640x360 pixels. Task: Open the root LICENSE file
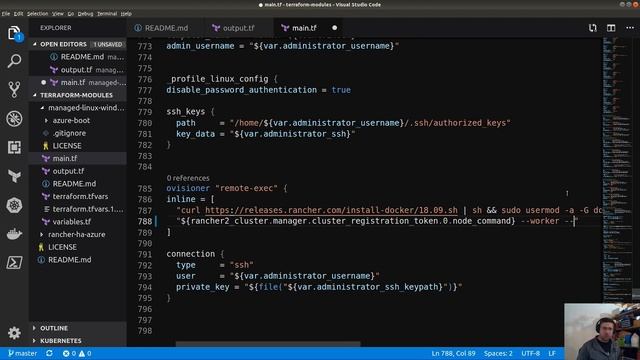[x=78, y=247]
